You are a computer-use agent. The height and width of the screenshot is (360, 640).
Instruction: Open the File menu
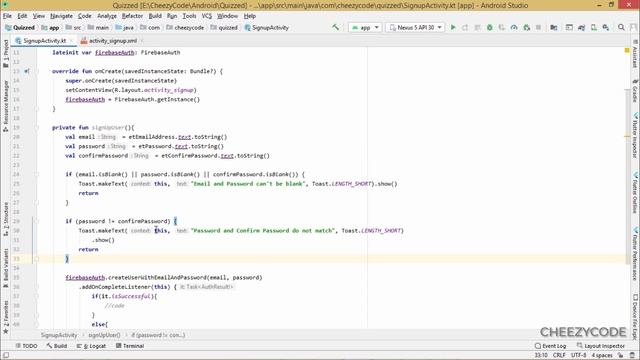[7, 16]
